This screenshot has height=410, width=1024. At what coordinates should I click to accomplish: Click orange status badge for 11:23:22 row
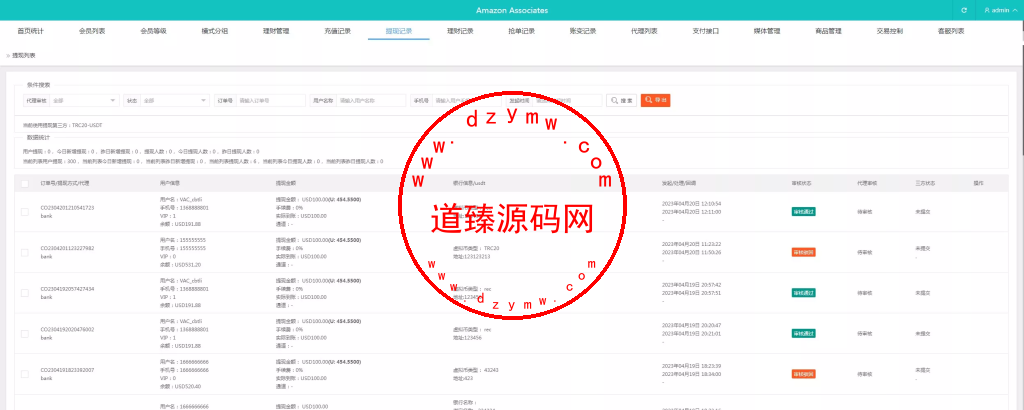point(803,252)
